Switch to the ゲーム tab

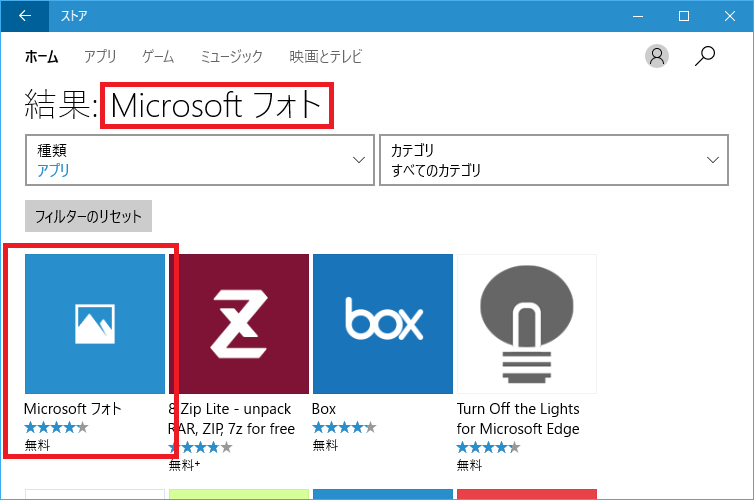pyautogui.click(x=158, y=57)
